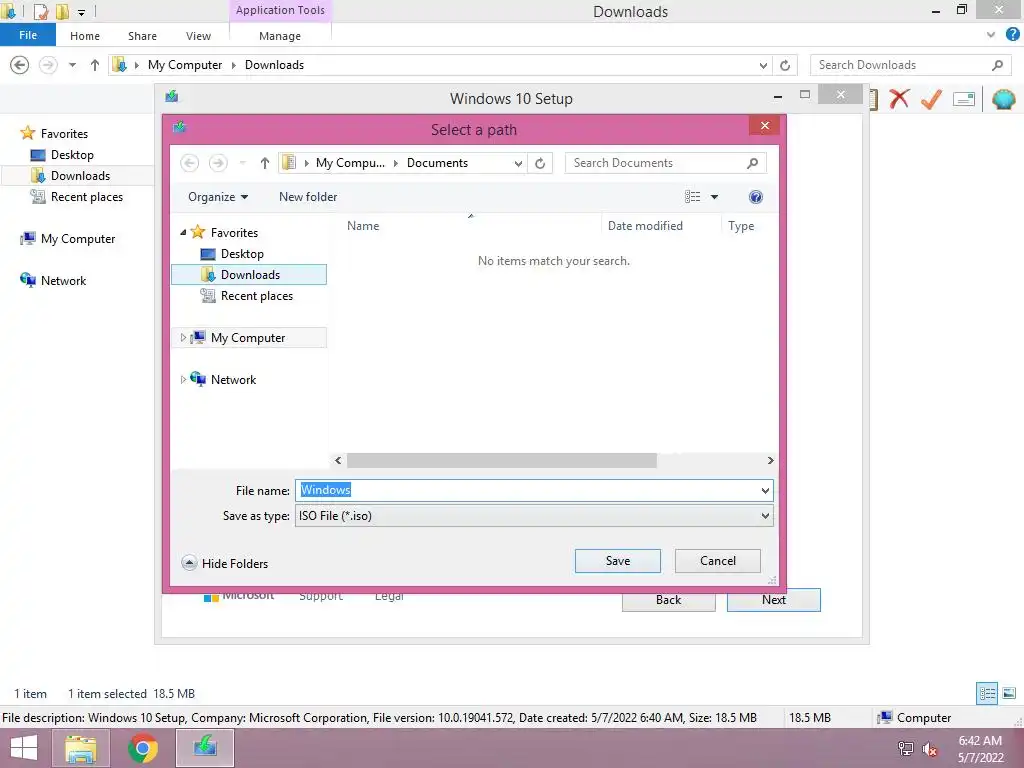Image resolution: width=1024 pixels, height=768 pixels.
Task: Close the Select a path dialog
Action: [x=765, y=125]
